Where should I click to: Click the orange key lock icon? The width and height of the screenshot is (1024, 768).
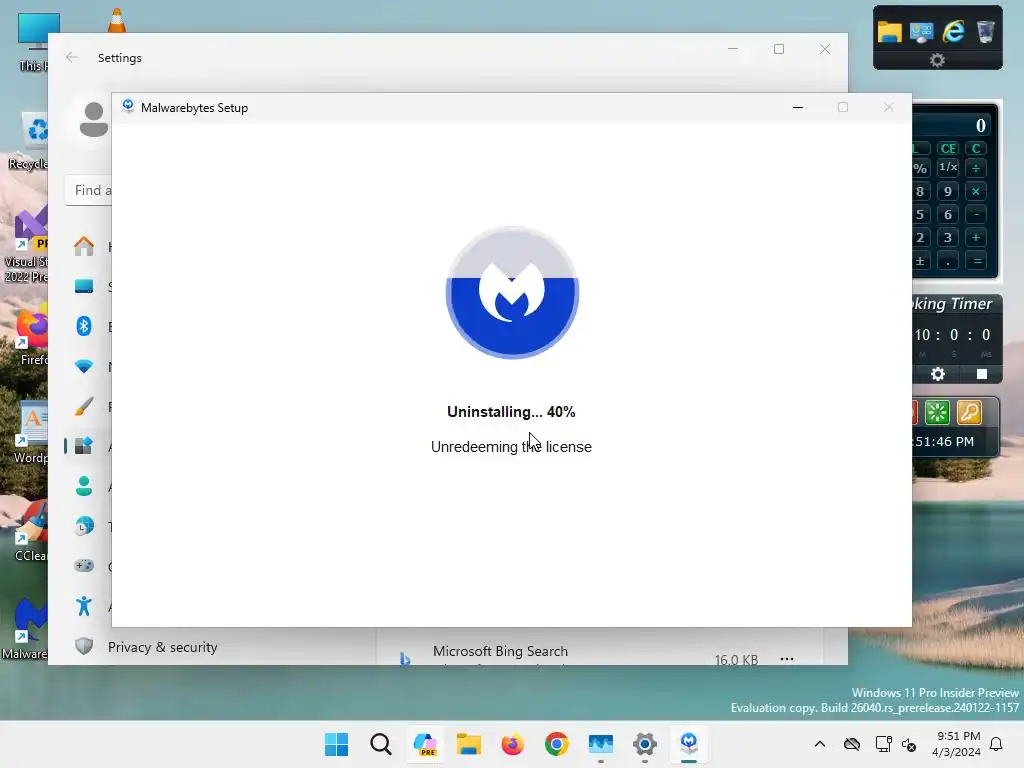[x=969, y=412]
